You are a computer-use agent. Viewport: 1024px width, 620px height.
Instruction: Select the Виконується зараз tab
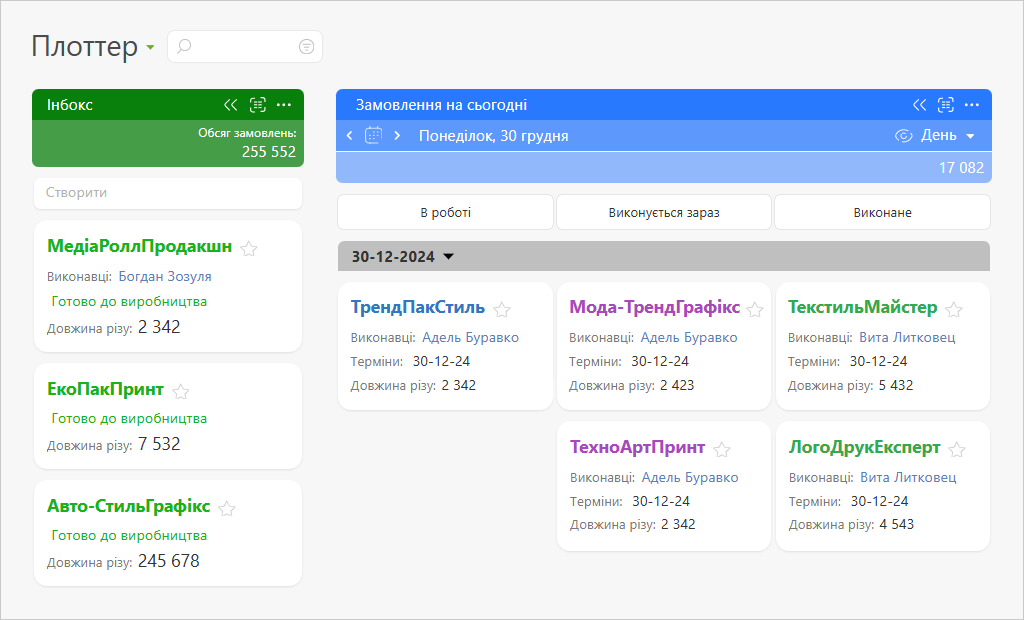664,212
